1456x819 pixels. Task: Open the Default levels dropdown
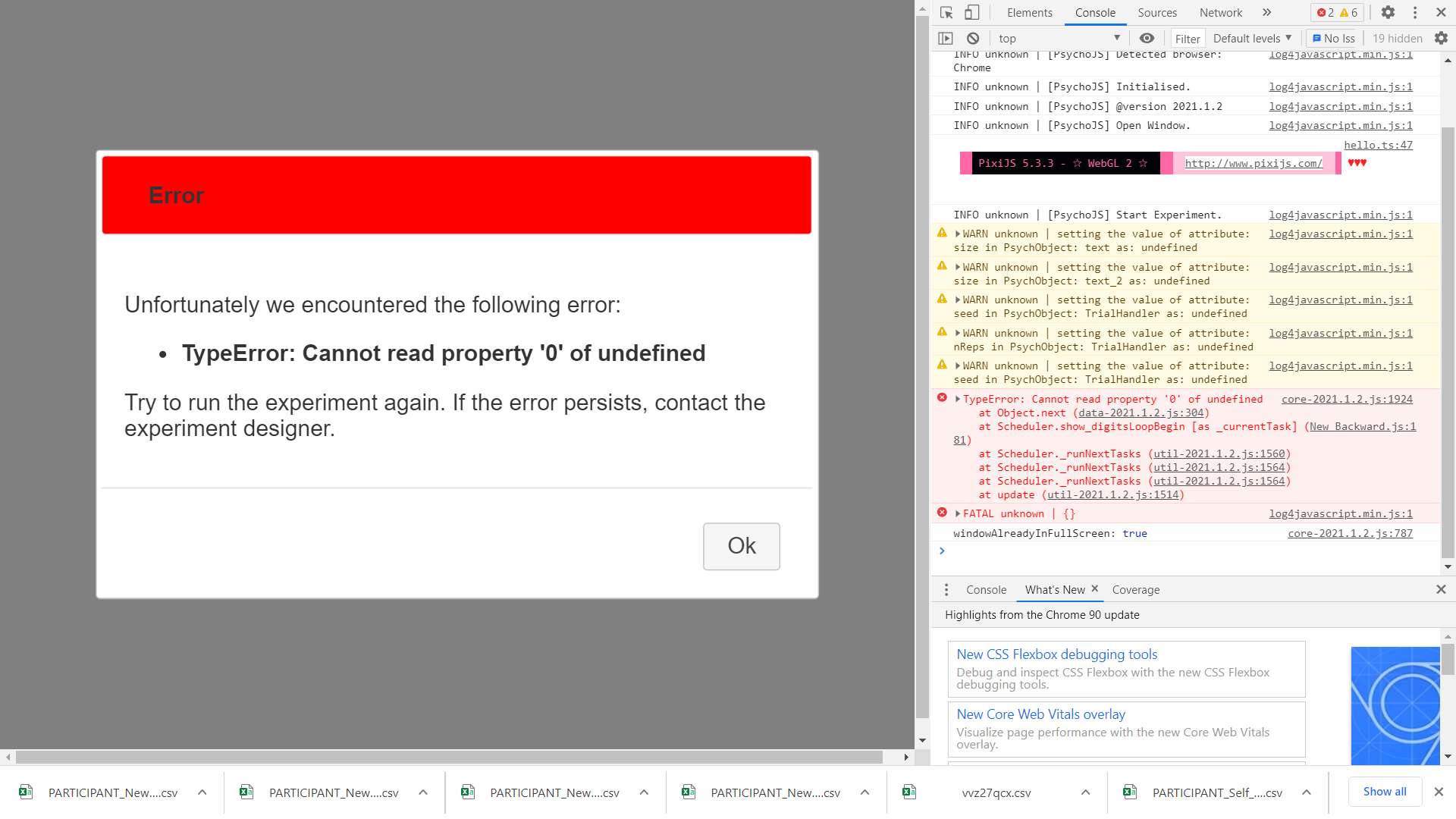pyautogui.click(x=1252, y=38)
